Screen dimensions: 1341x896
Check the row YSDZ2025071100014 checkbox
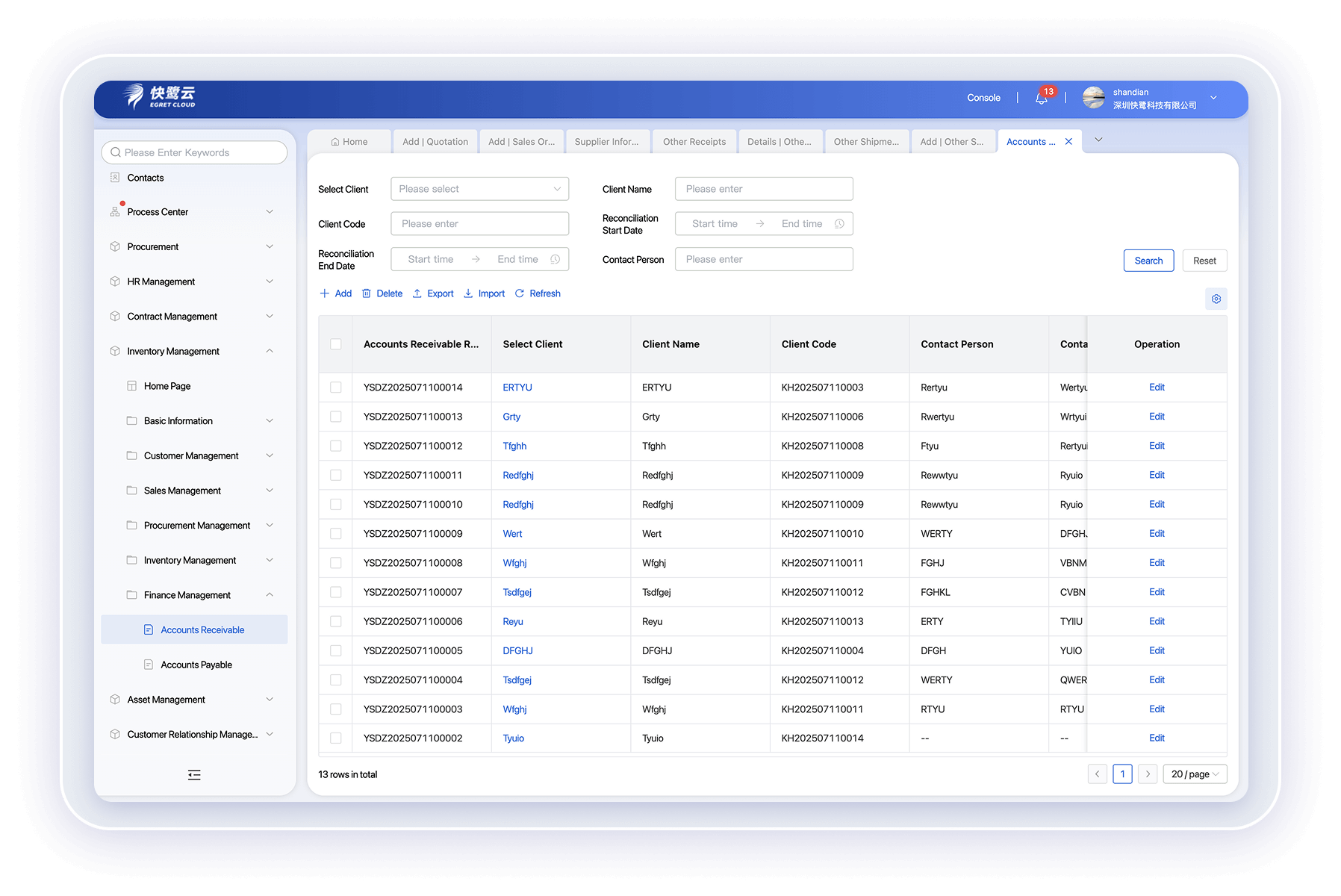(336, 388)
